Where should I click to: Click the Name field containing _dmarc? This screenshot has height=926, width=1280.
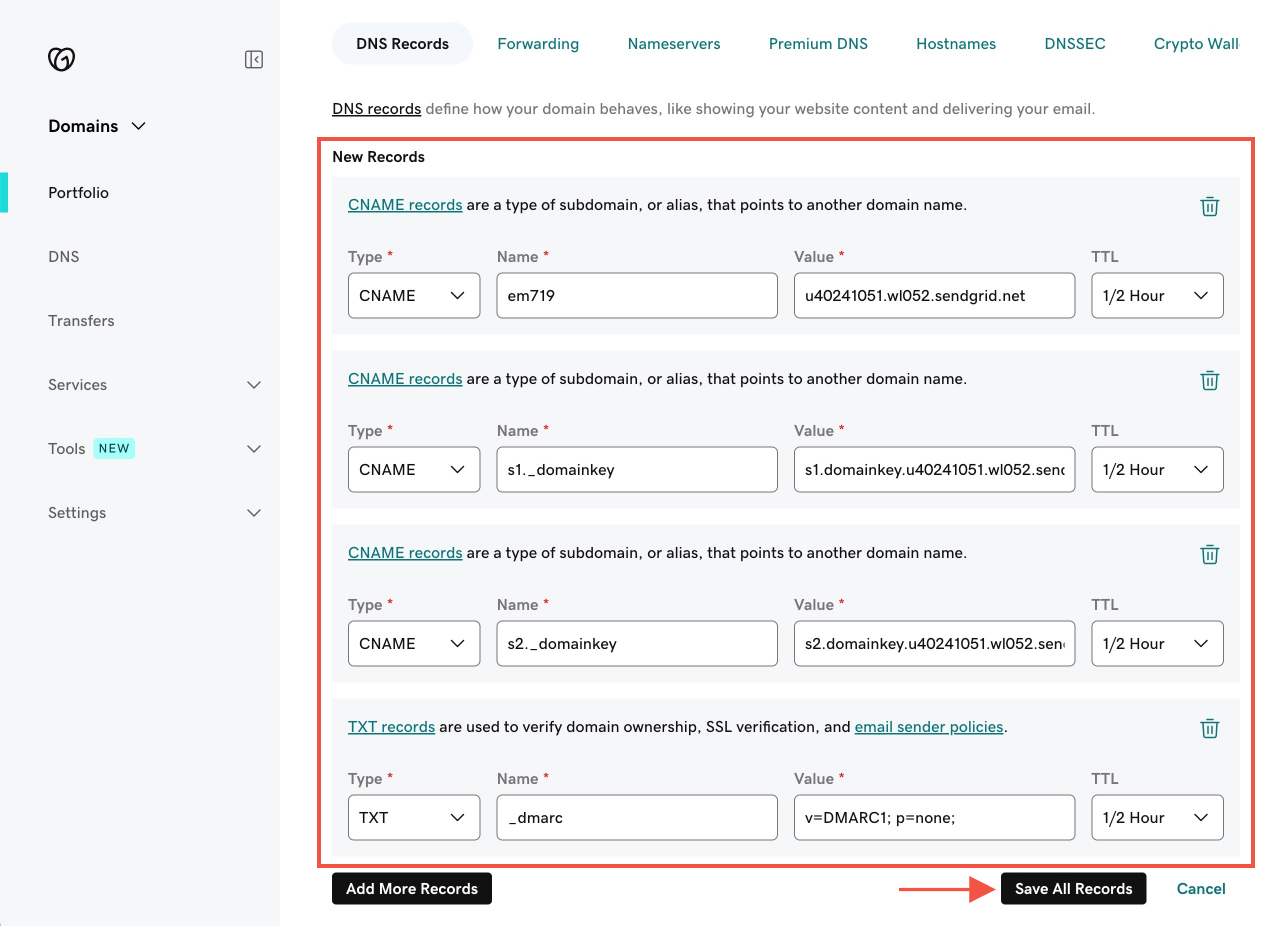click(x=636, y=817)
